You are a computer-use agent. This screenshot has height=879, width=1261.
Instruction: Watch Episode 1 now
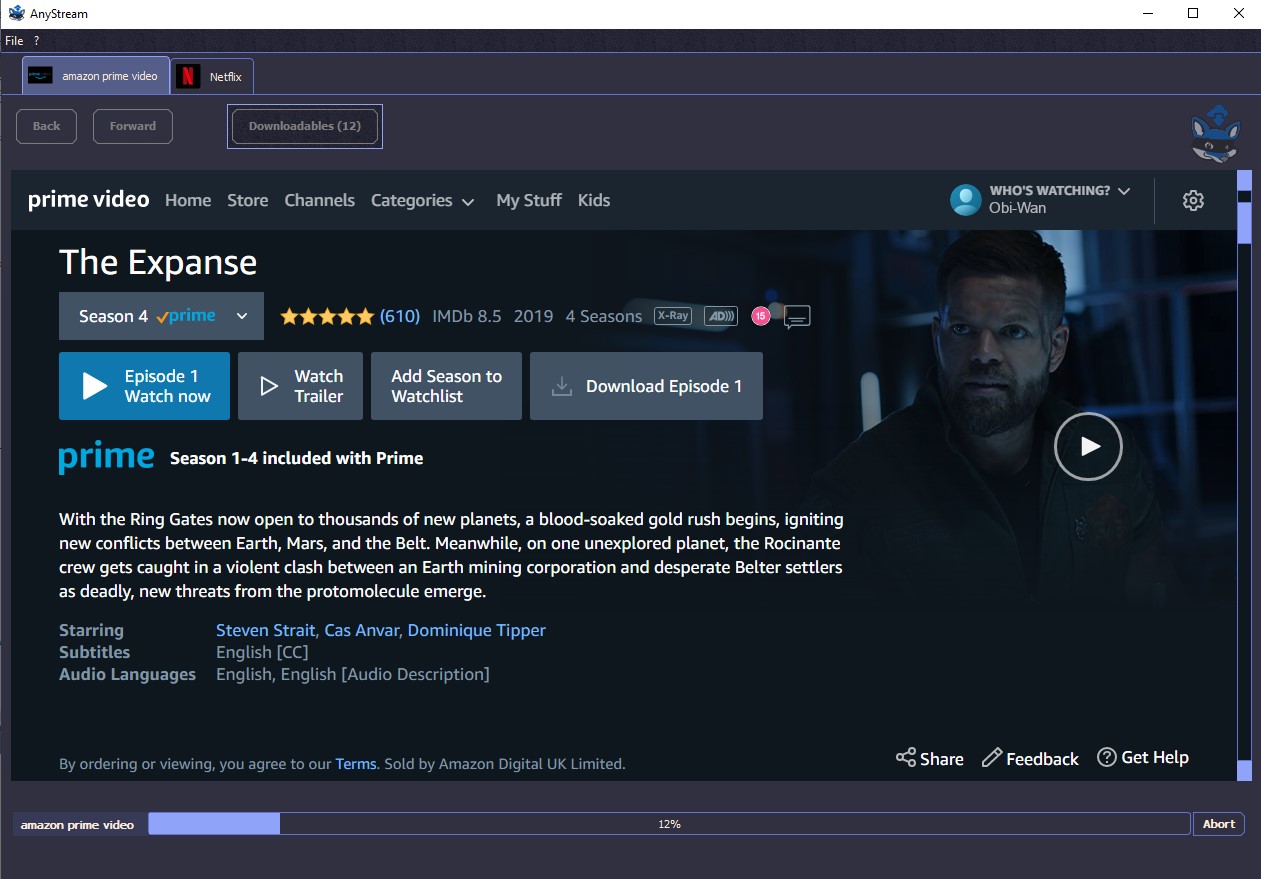(144, 386)
